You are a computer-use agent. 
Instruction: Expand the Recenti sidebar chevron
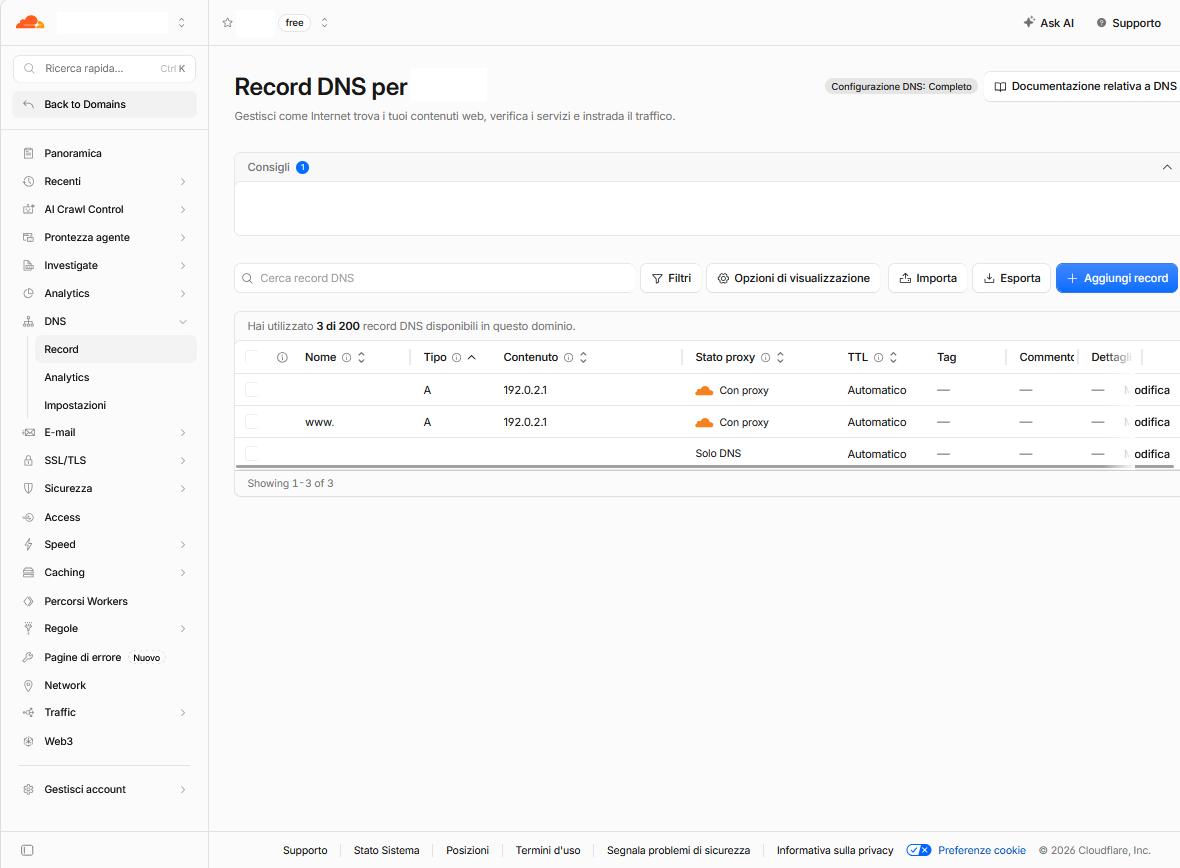coord(183,181)
